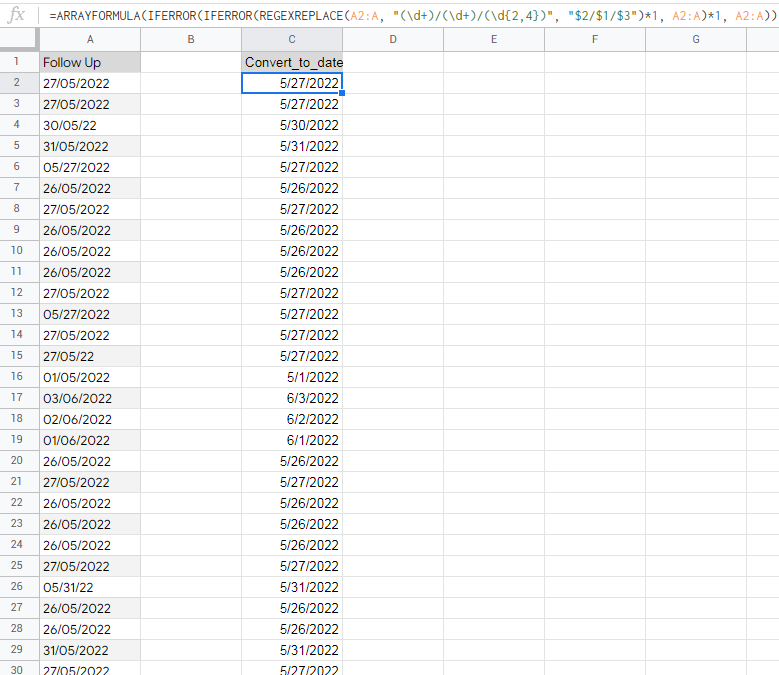
Task: Click empty cell D2
Action: coord(393,83)
